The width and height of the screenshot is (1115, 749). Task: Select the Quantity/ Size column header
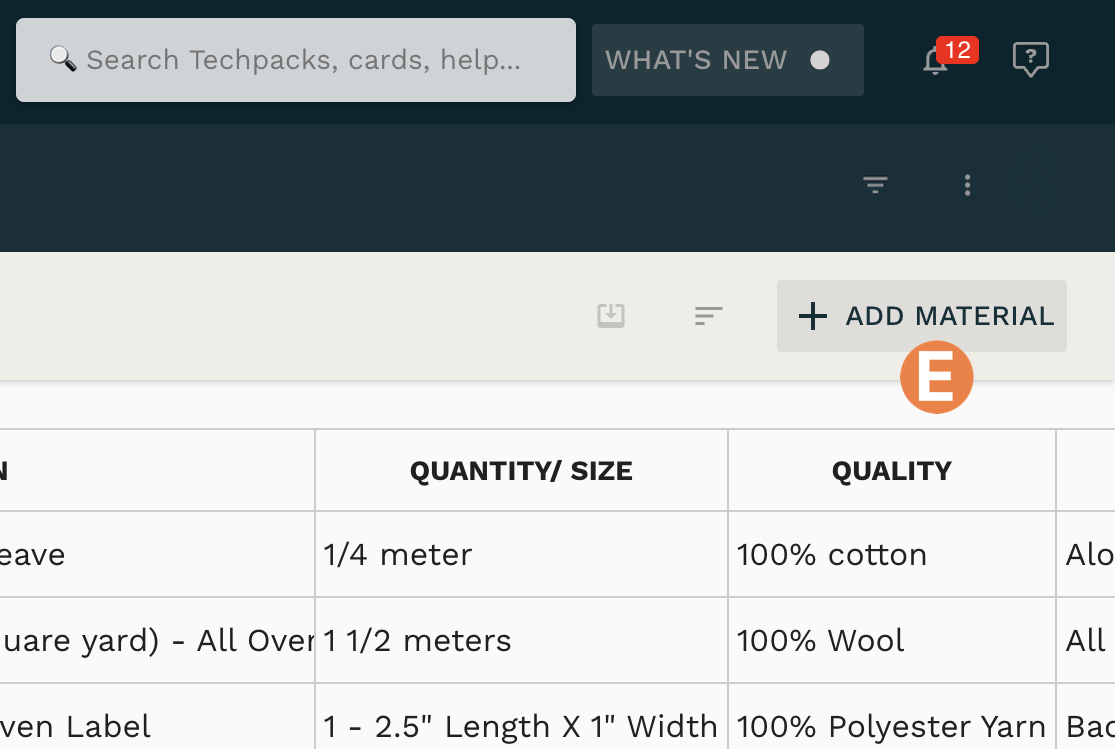(x=521, y=470)
